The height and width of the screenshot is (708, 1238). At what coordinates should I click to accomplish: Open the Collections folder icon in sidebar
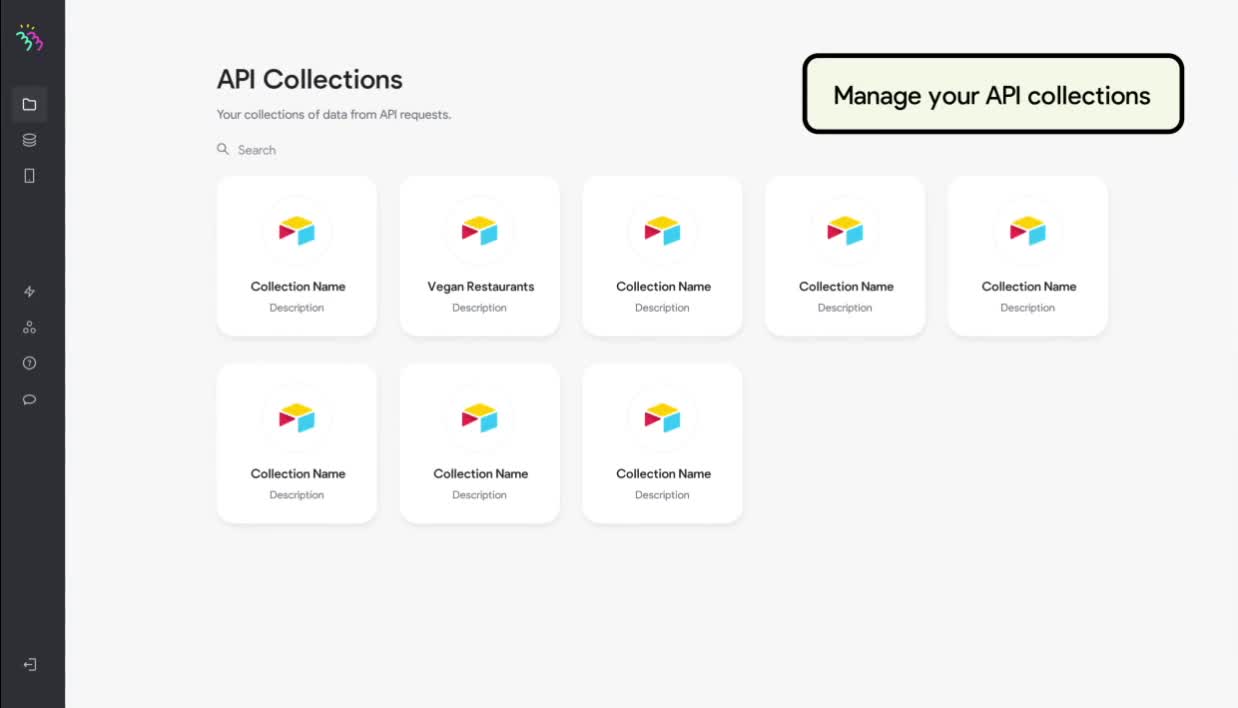[x=30, y=104]
